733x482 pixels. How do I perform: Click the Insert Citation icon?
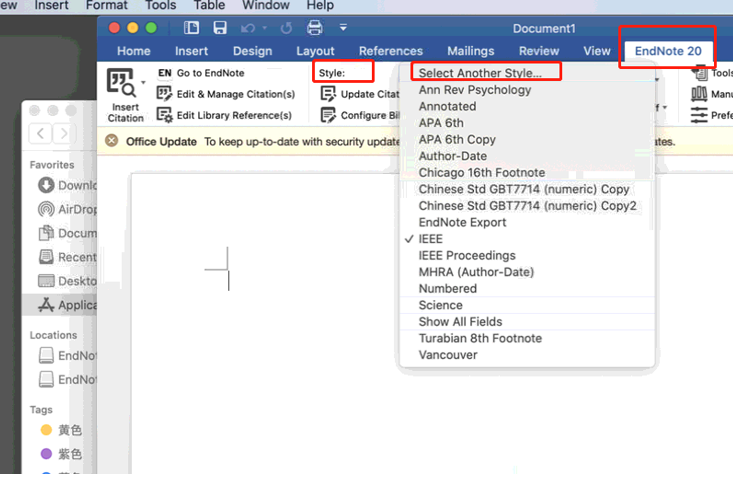(122, 83)
